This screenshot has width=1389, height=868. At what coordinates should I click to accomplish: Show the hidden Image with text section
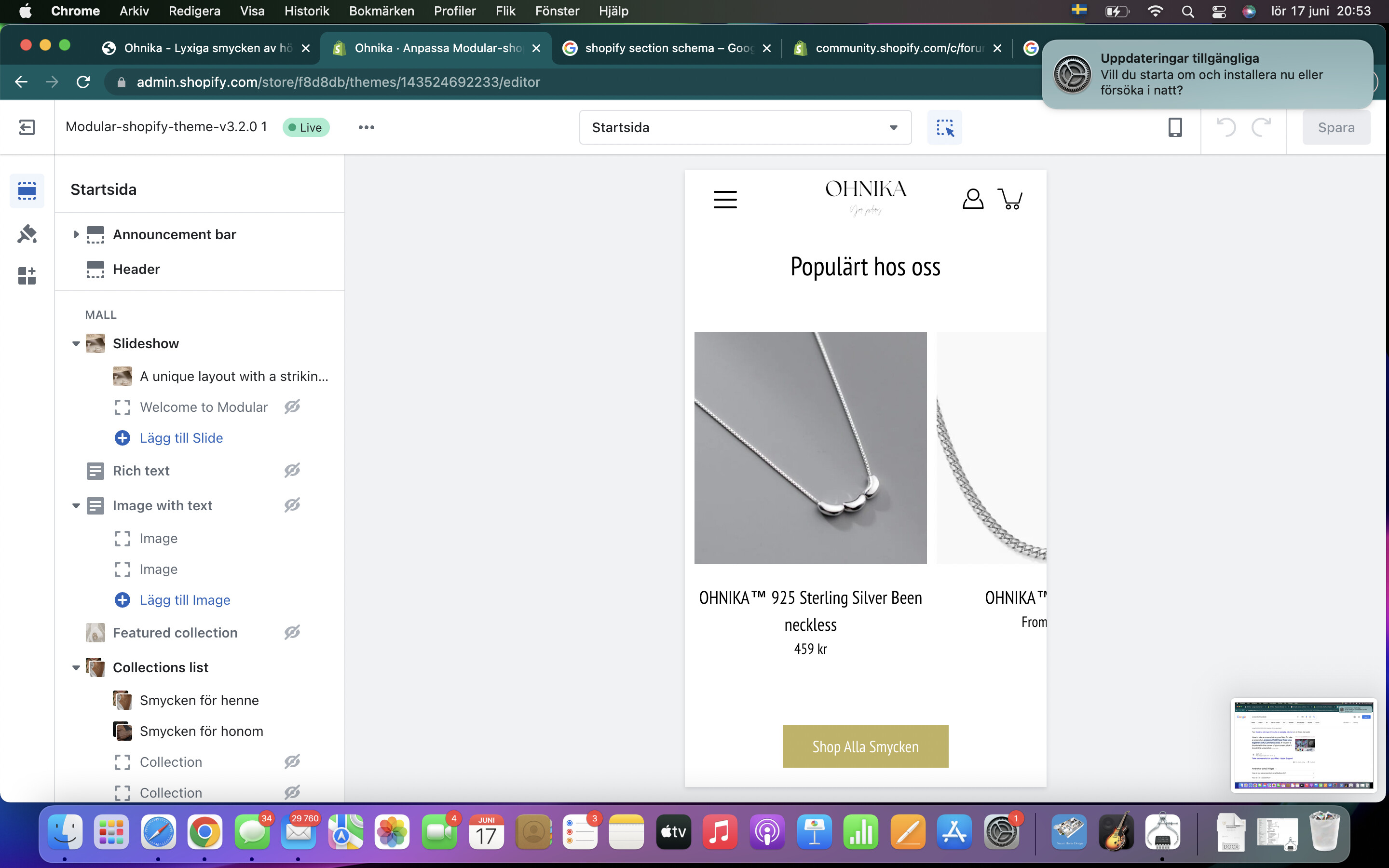292,505
